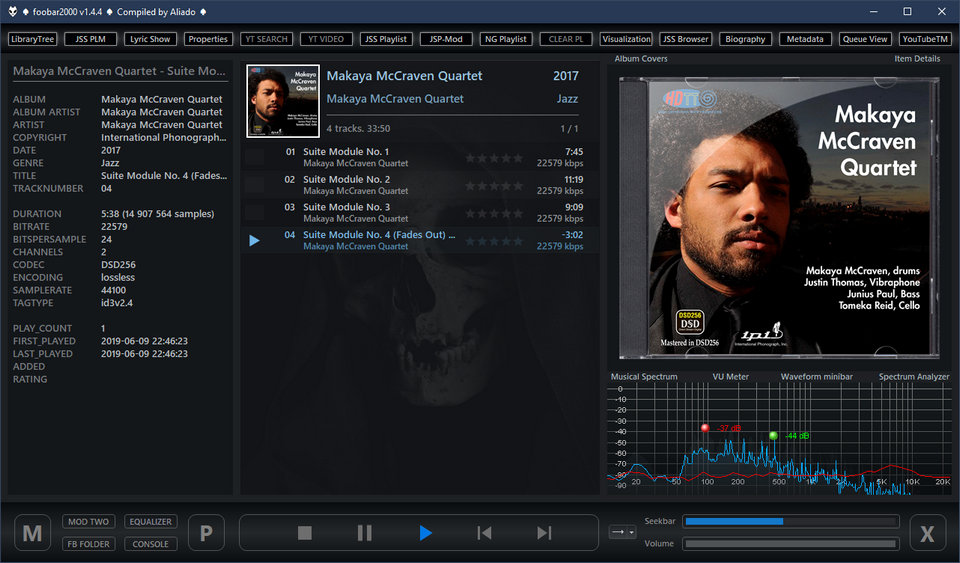Click the large P button
The height and width of the screenshot is (563, 960).
[206, 533]
